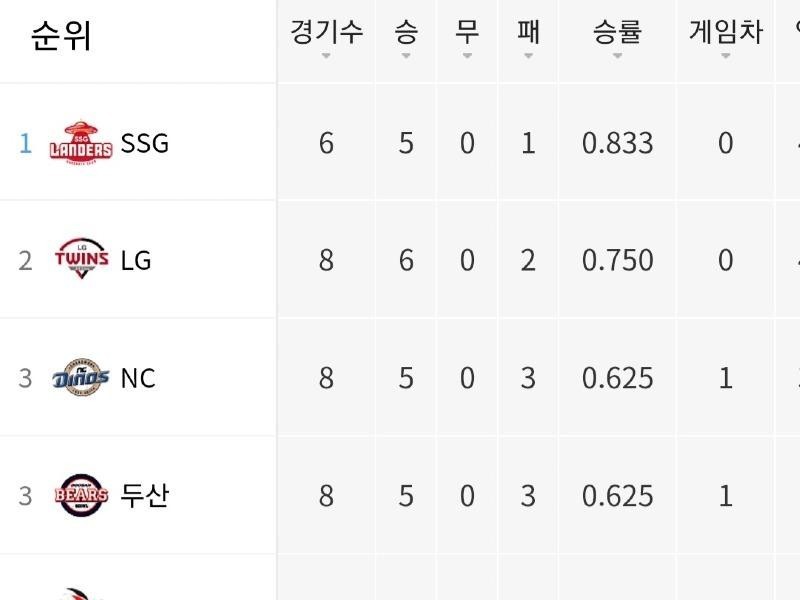Sort by 경기수 column arrow
Viewport: 800px width, 600px height.
point(326,57)
